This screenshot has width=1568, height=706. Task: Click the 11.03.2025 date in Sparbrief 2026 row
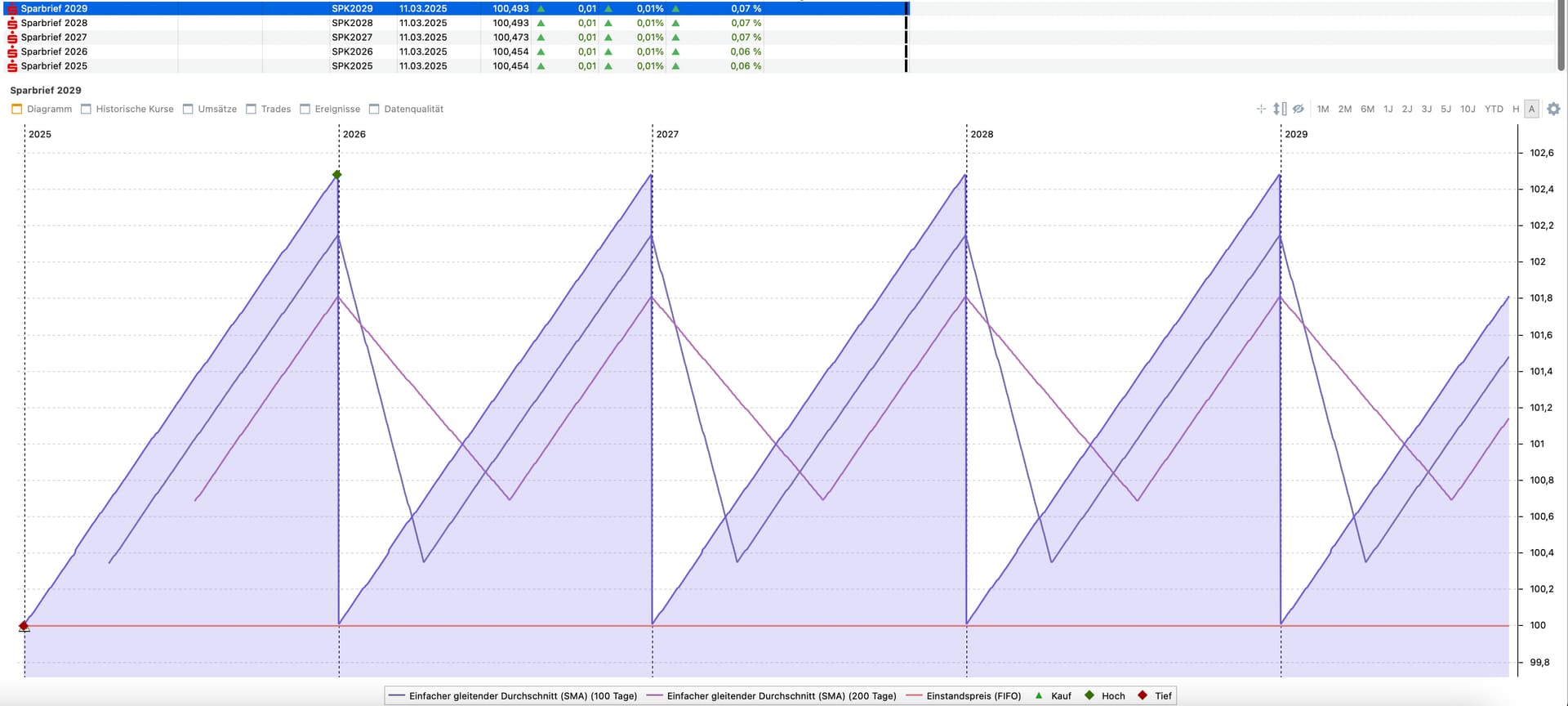click(423, 52)
